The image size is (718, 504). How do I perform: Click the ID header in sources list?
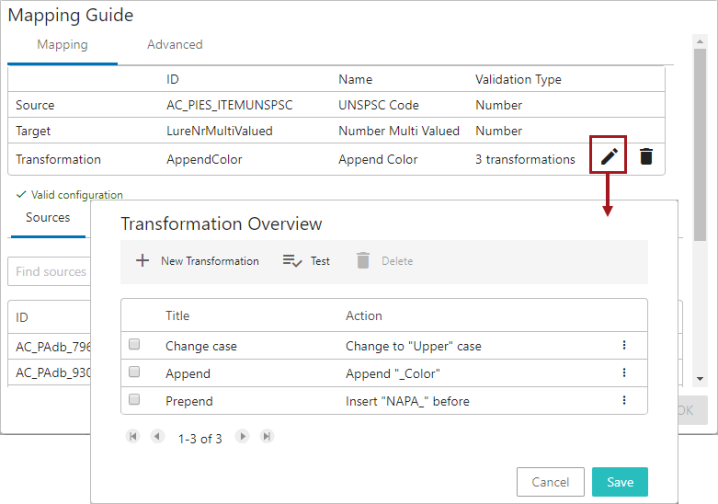coord(22,318)
